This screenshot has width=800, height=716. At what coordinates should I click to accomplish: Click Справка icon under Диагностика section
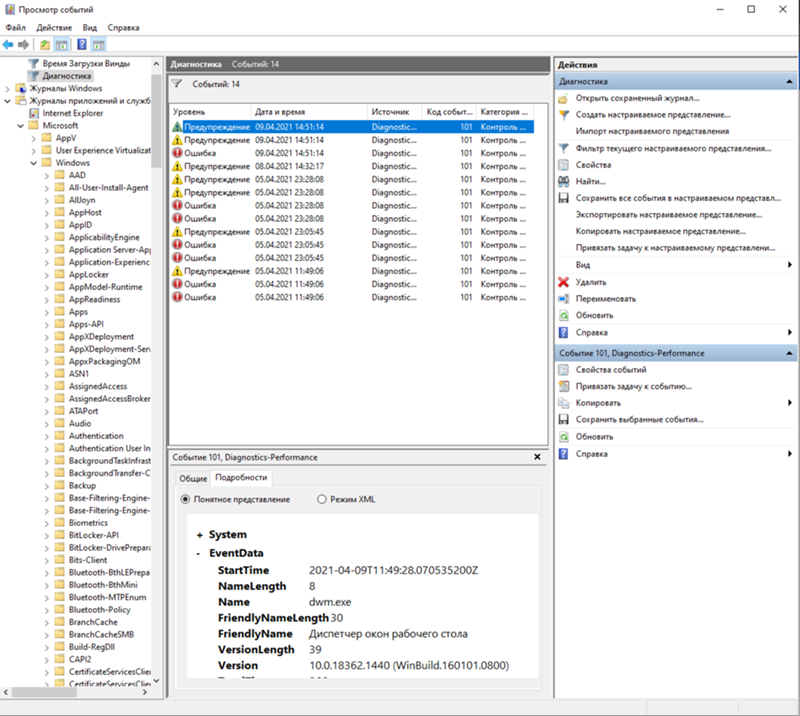click(563, 332)
